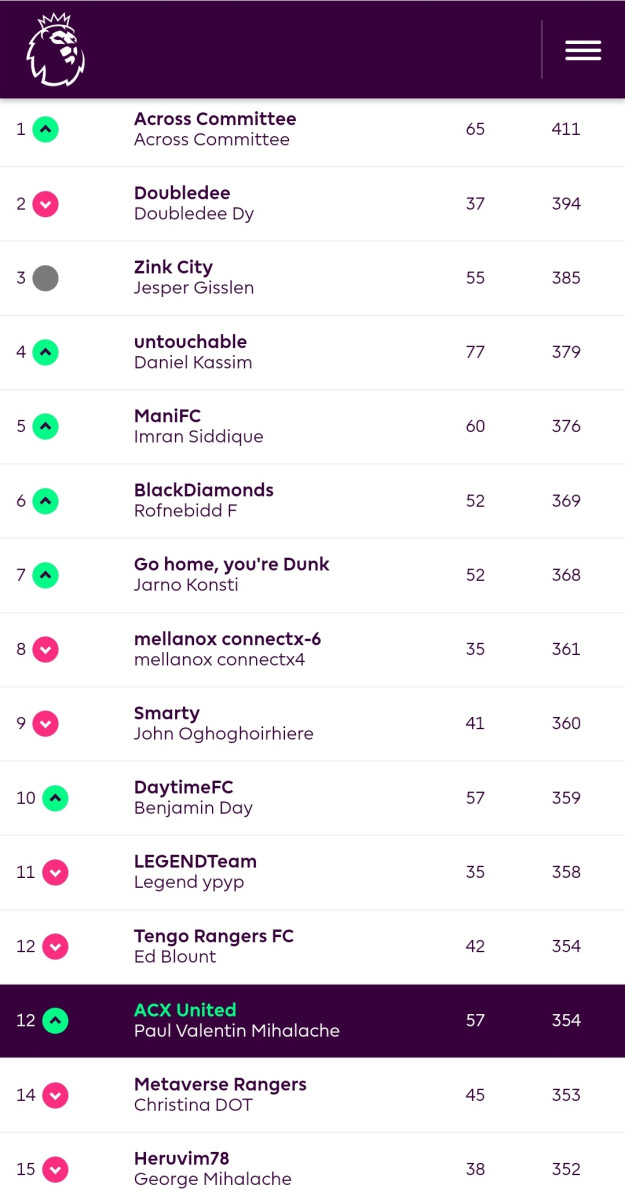Open the Across Committee team
The height and width of the screenshot is (1200, 625).
[215, 119]
